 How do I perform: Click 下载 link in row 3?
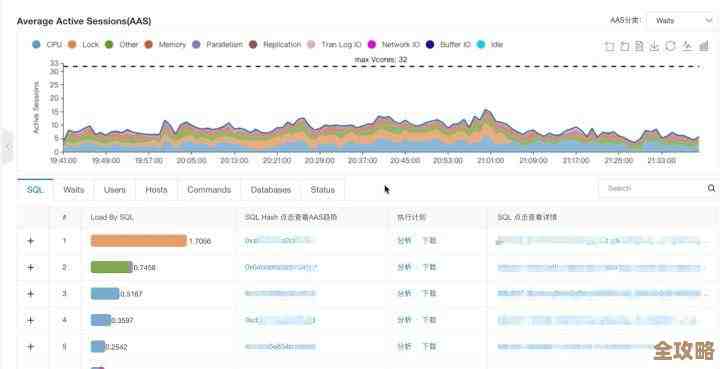pos(429,293)
